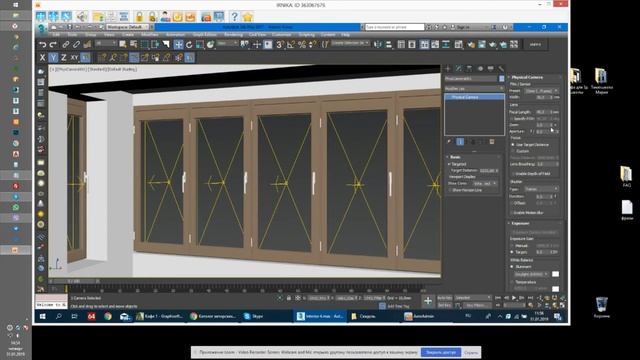Toggle Enable Depth of Field checkbox

point(513,173)
